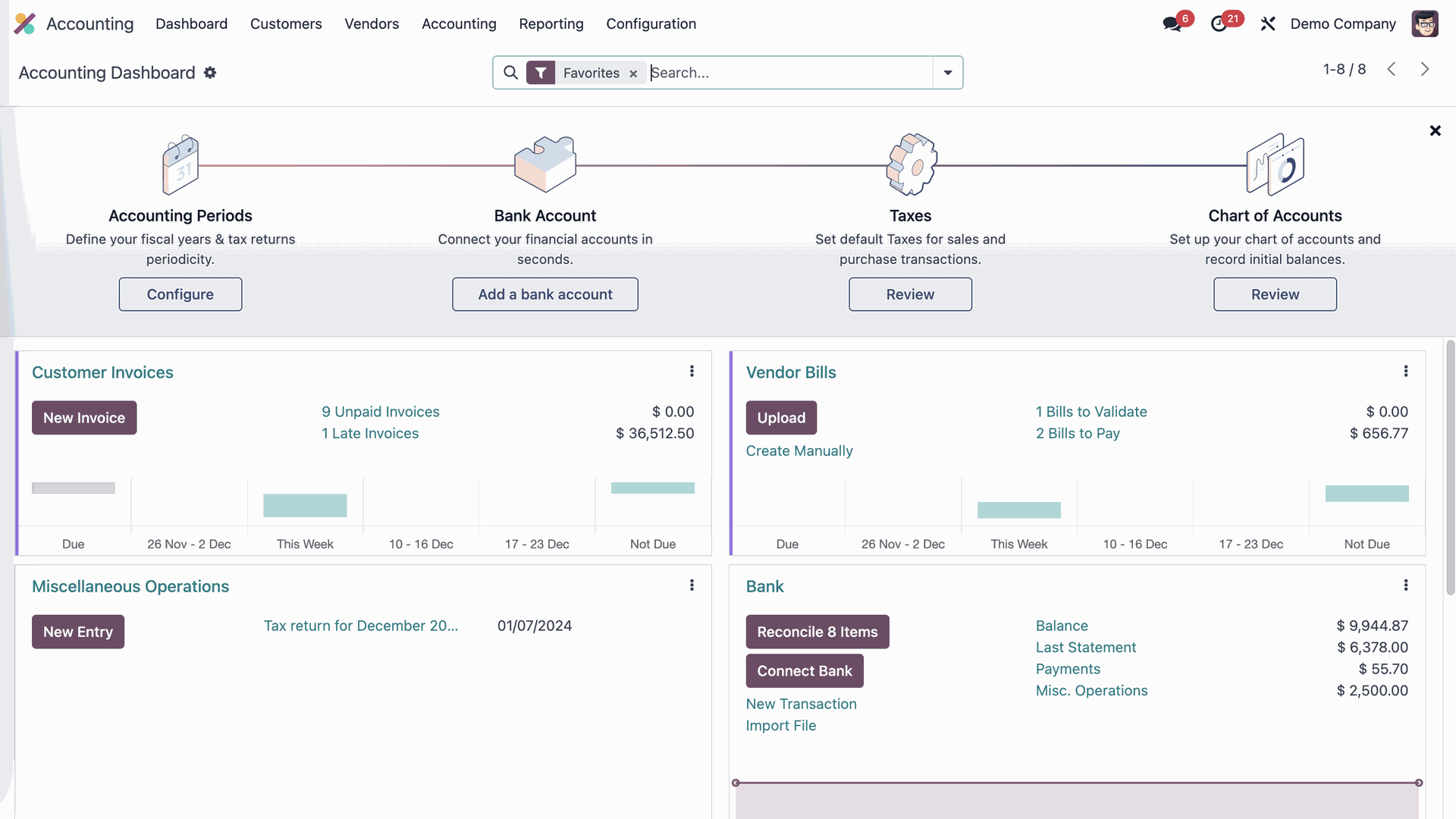The width and height of the screenshot is (1456, 819).
Task: Open the dashboard settings gear icon
Action: point(210,73)
